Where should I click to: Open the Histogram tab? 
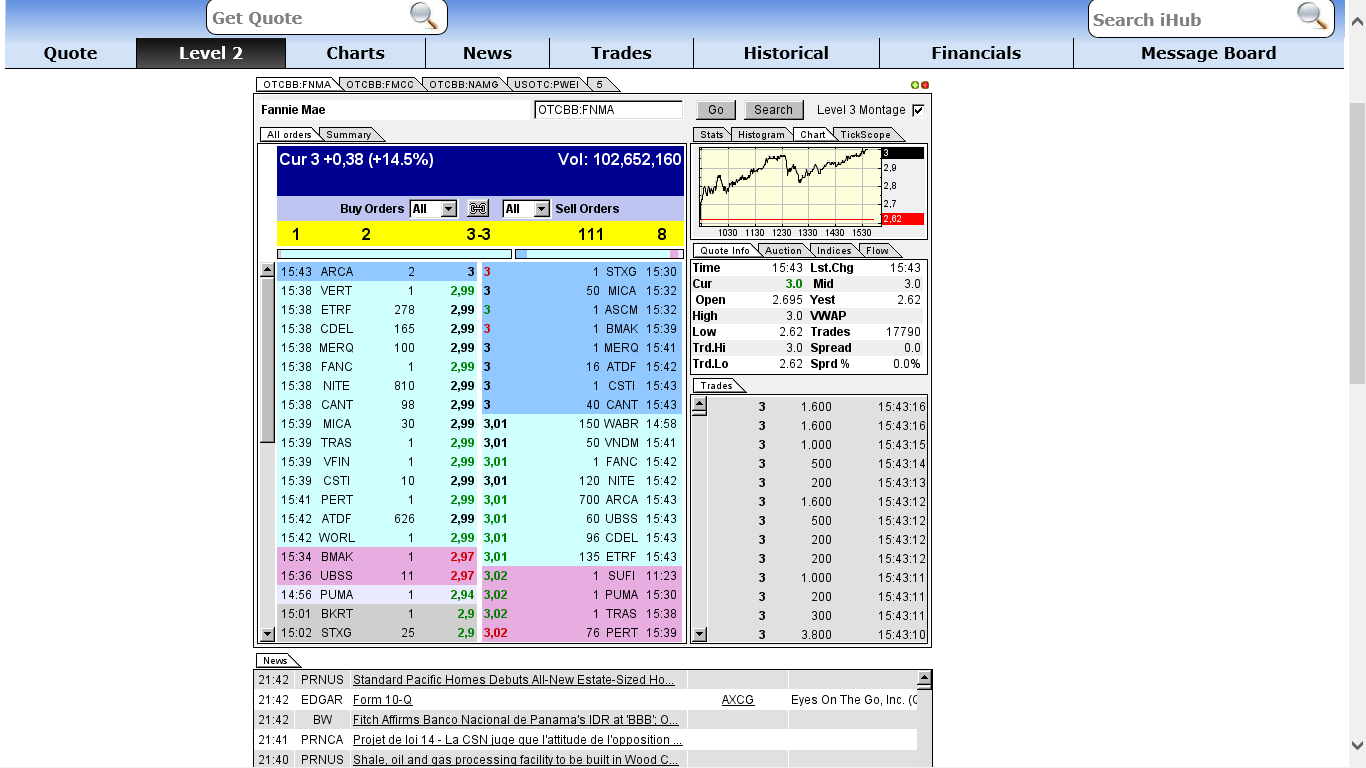tap(761, 135)
